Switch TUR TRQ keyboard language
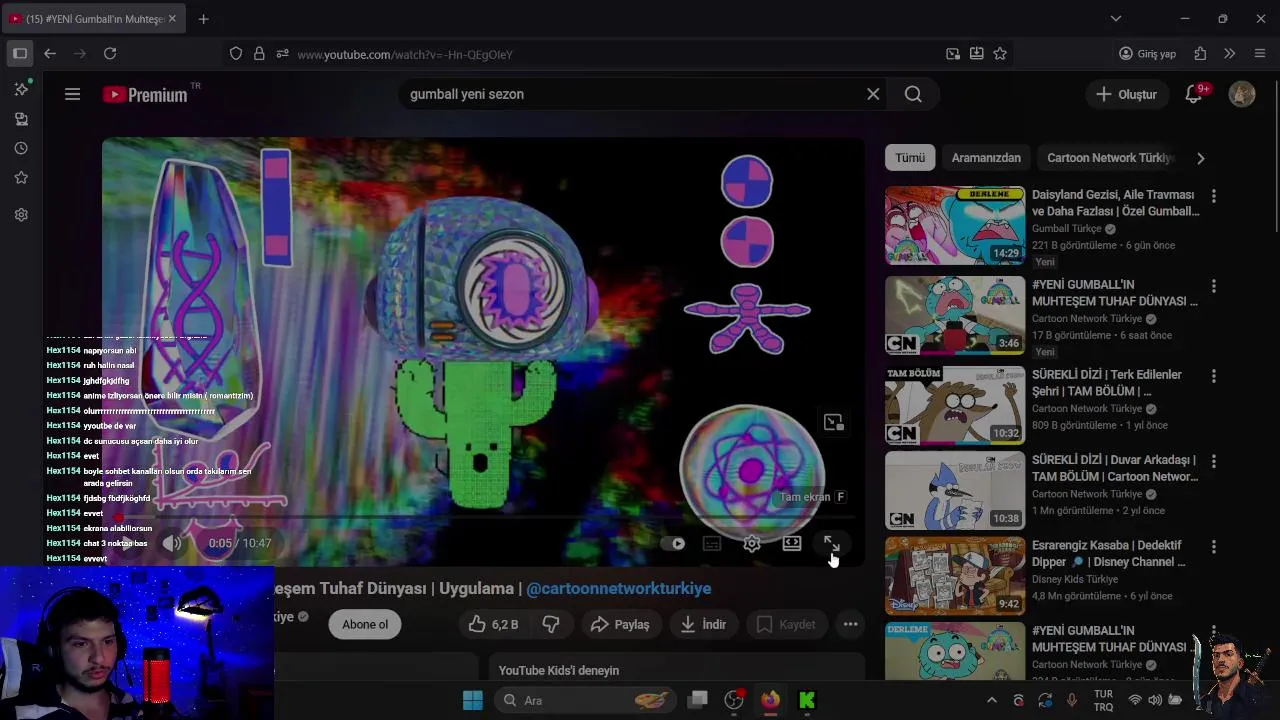 tap(1103, 700)
